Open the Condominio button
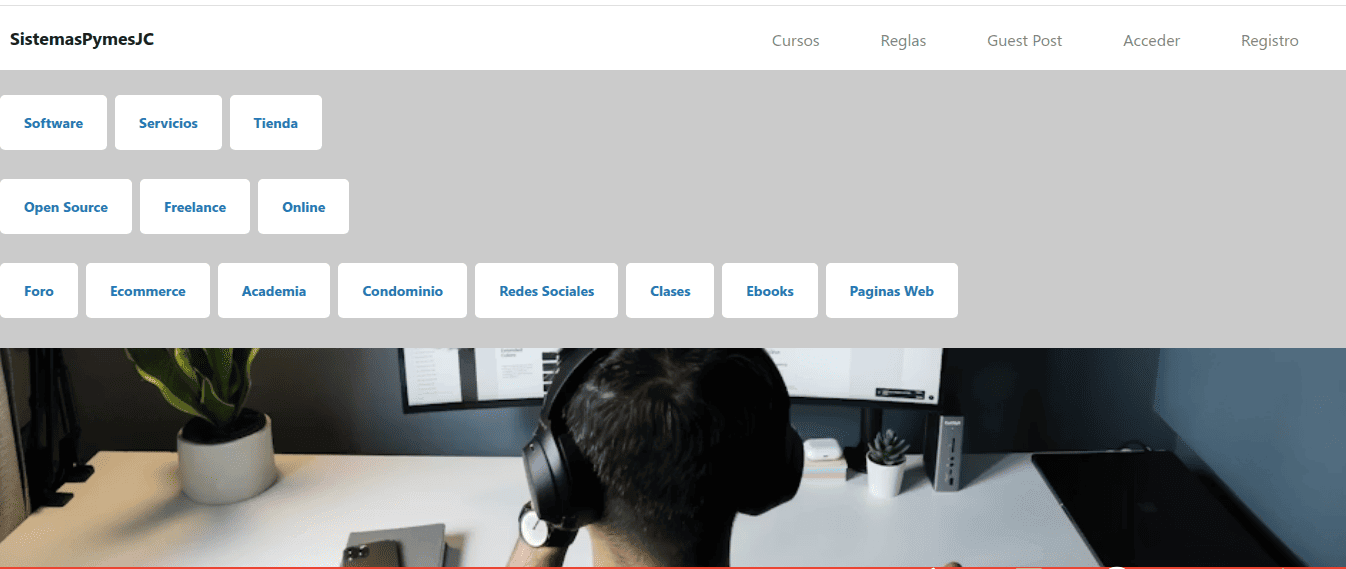 [402, 291]
